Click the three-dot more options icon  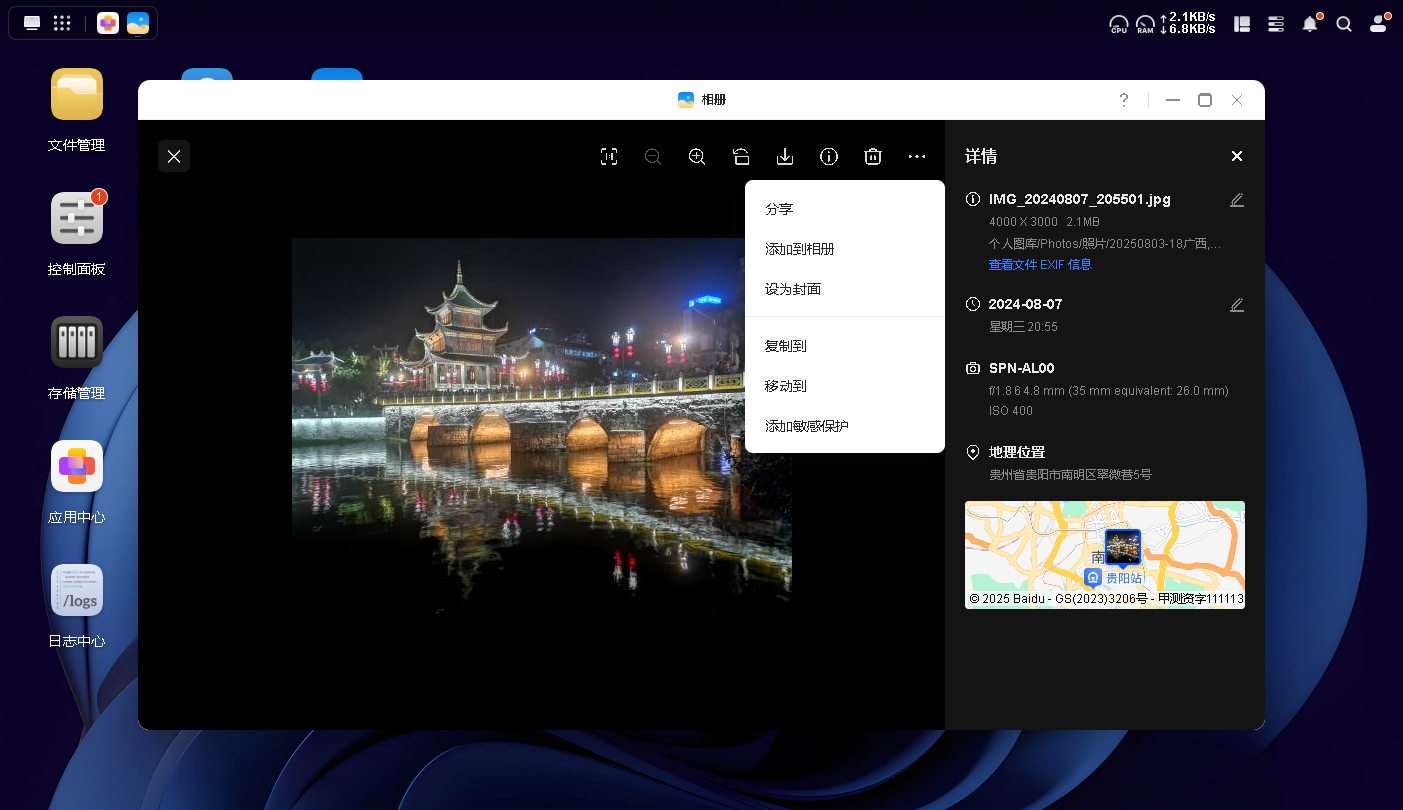coord(917,156)
